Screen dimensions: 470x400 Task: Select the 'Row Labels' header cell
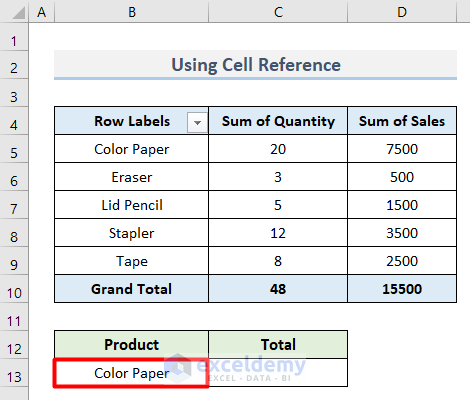pyautogui.click(x=132, y=121)
